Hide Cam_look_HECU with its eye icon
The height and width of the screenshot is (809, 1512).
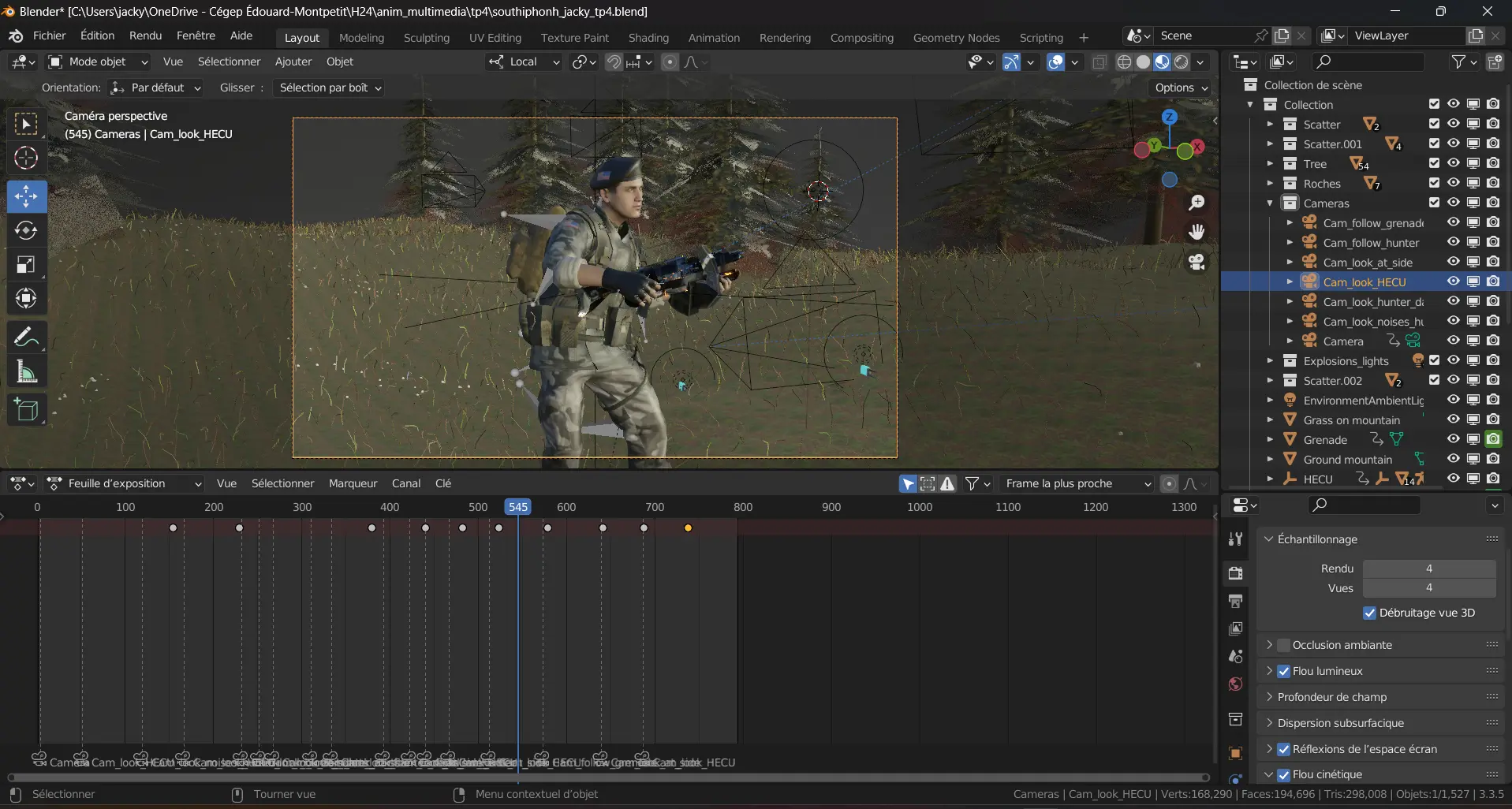[x=1453, y=281]
